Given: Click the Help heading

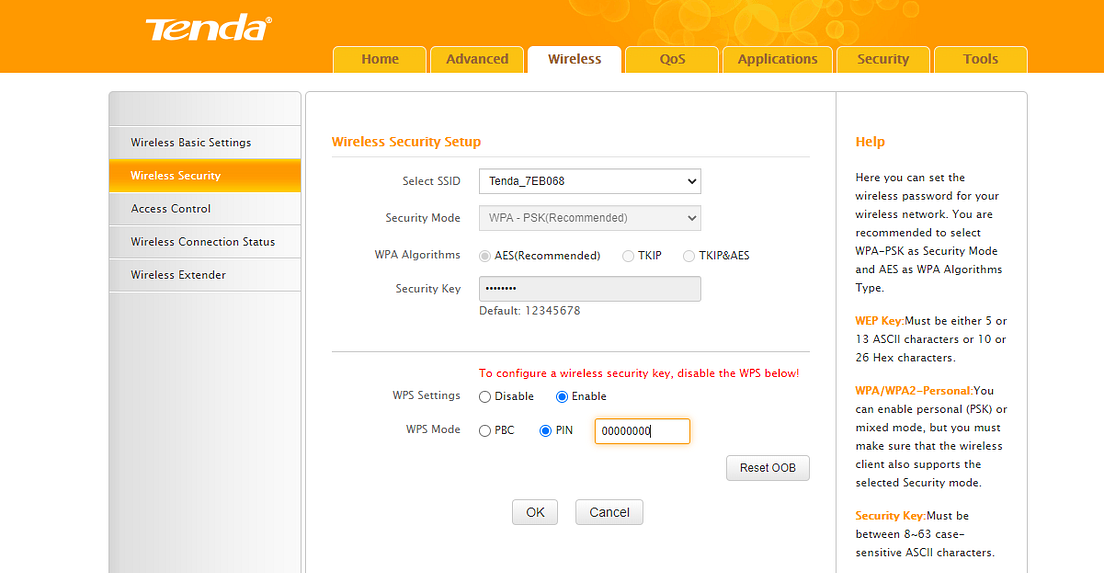Looking at the screenshot, I should 870,141.
